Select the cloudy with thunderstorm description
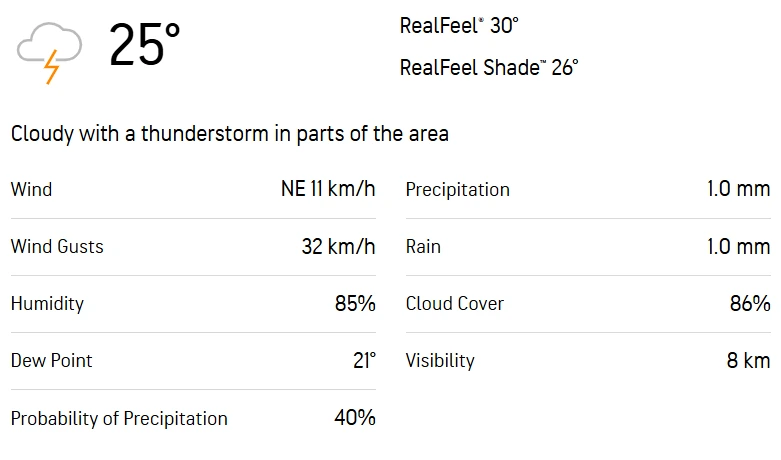This screenshot has height=460, width=781. (229, 133)
